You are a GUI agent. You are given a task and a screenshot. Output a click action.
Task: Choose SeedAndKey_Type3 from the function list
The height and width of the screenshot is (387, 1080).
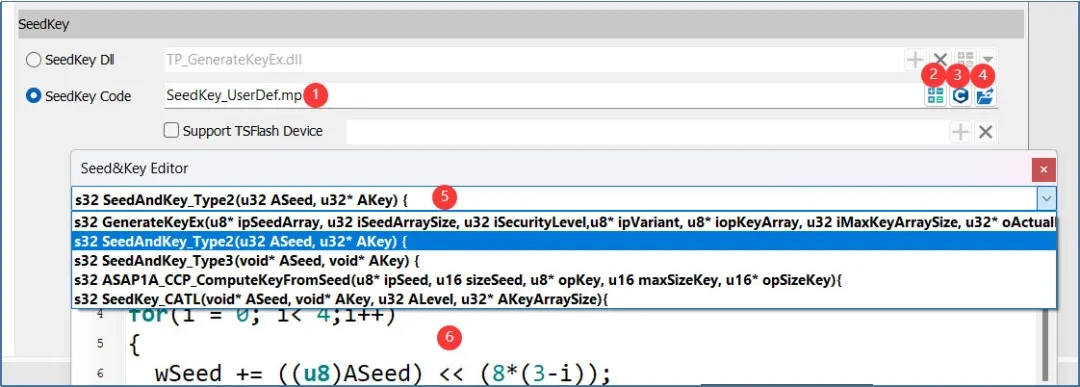(563, 261)
